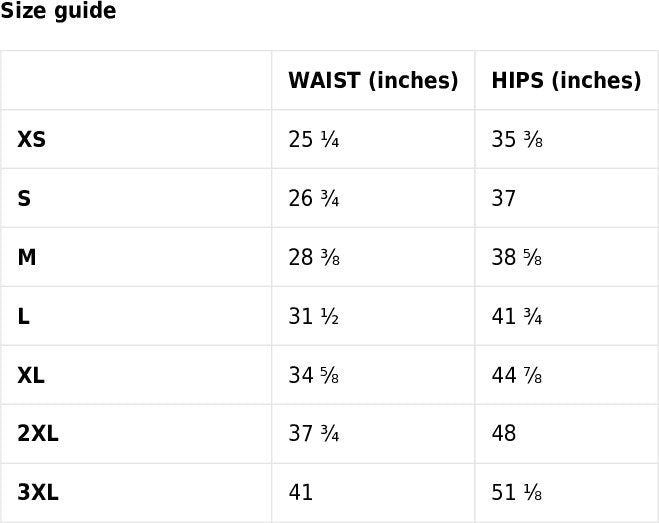
Task: Click the S size row label
Action: (x=24, y=199)
